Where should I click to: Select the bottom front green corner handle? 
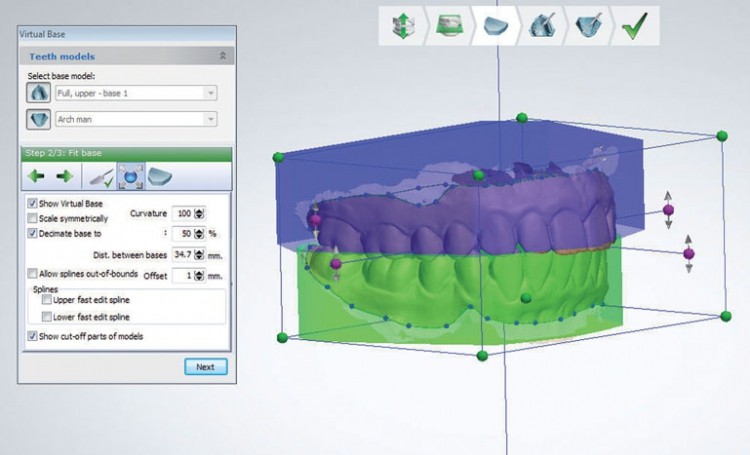tap(482, 355)
